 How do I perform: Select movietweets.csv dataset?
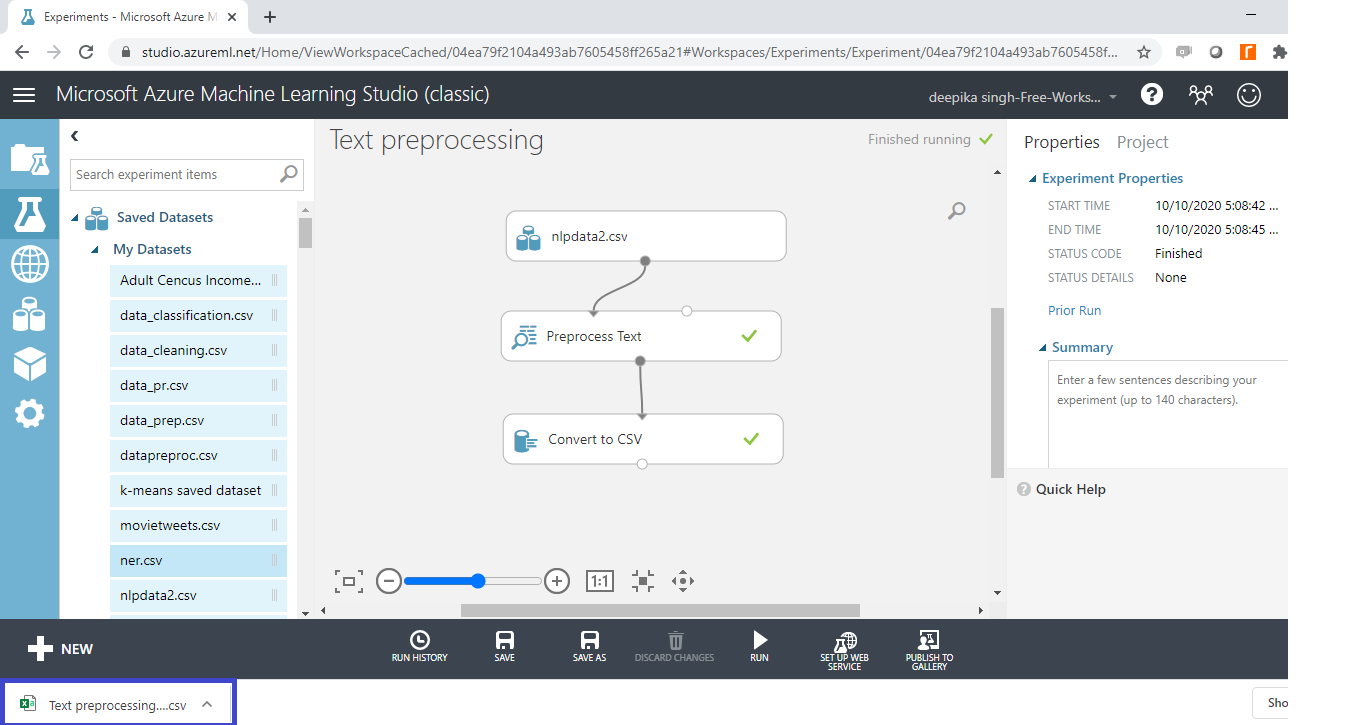point(198,526)
